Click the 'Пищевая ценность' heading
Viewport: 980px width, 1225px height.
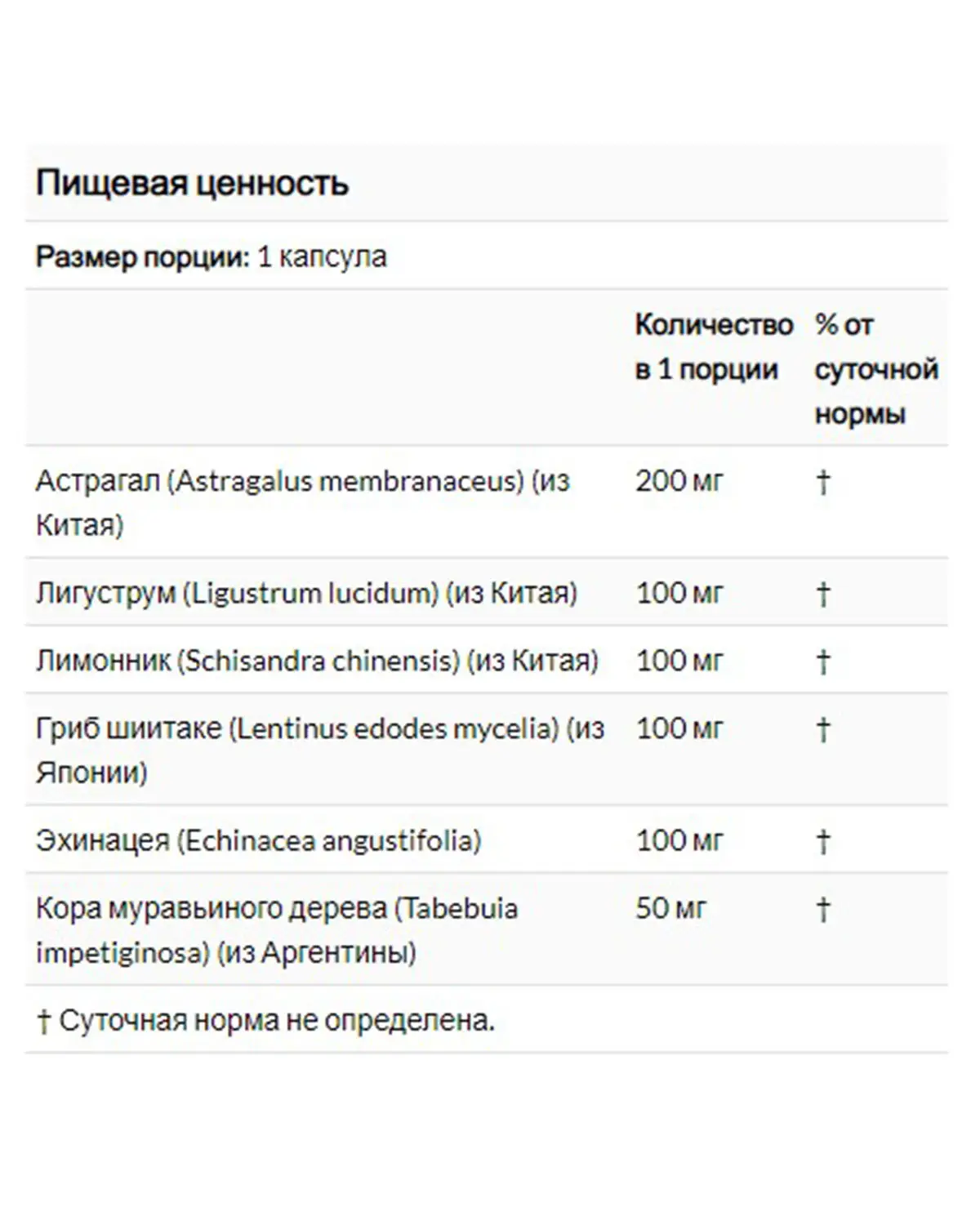click(x=192, y=183)
